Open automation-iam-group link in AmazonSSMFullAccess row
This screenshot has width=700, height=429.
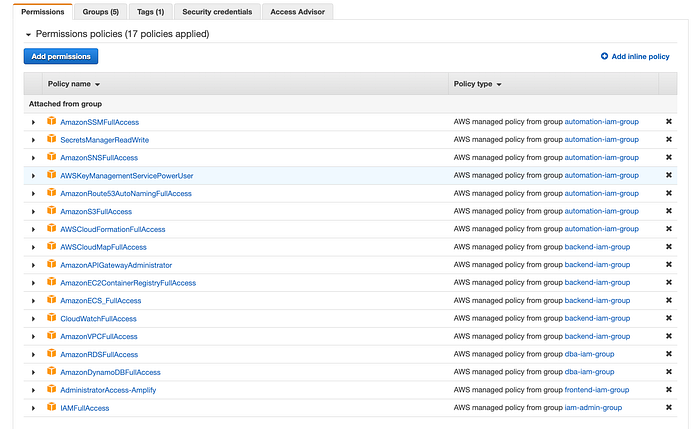(601, 121)
